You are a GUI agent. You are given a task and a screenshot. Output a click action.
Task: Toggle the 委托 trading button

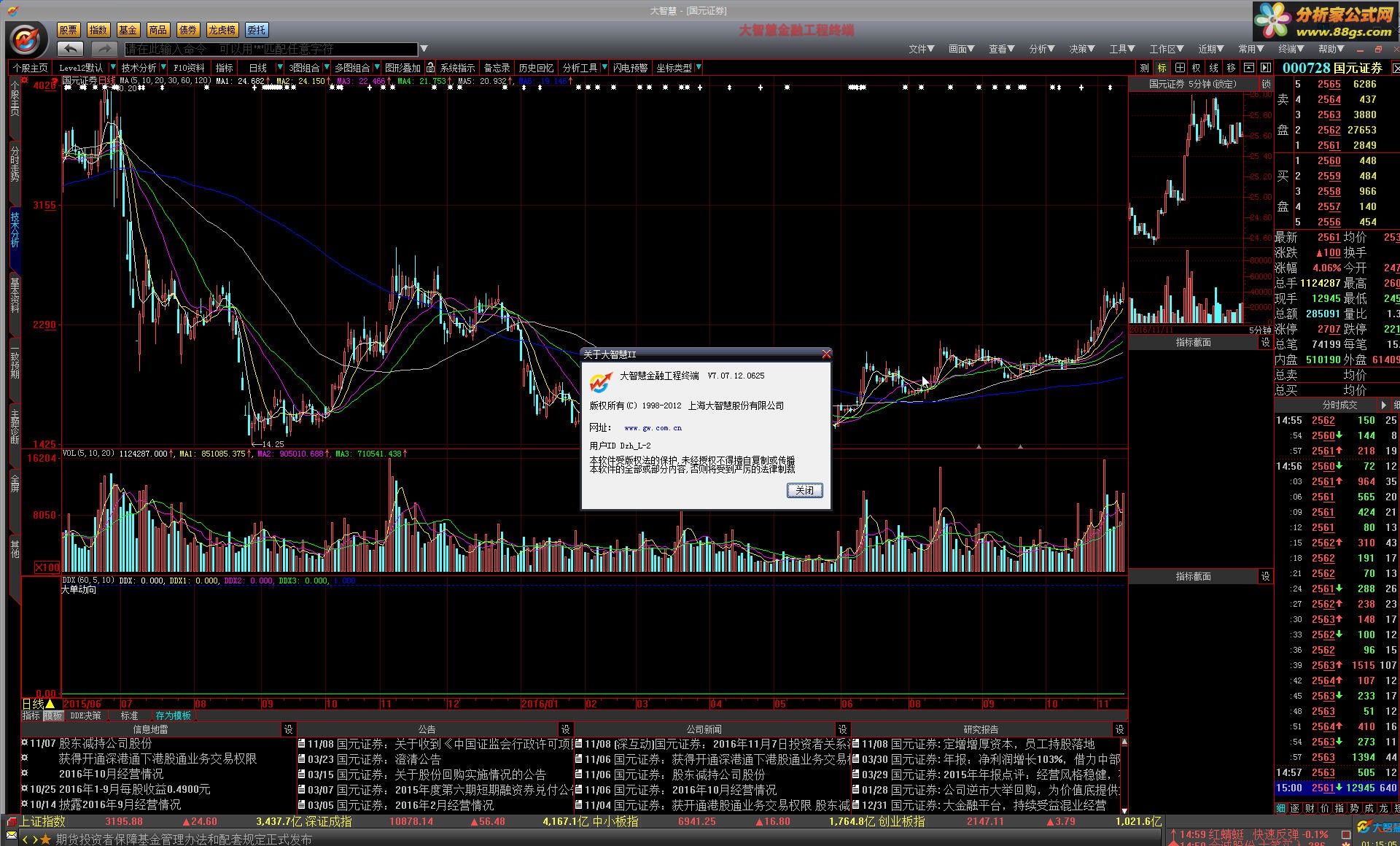pyautogui.click(x=257, y=30)
